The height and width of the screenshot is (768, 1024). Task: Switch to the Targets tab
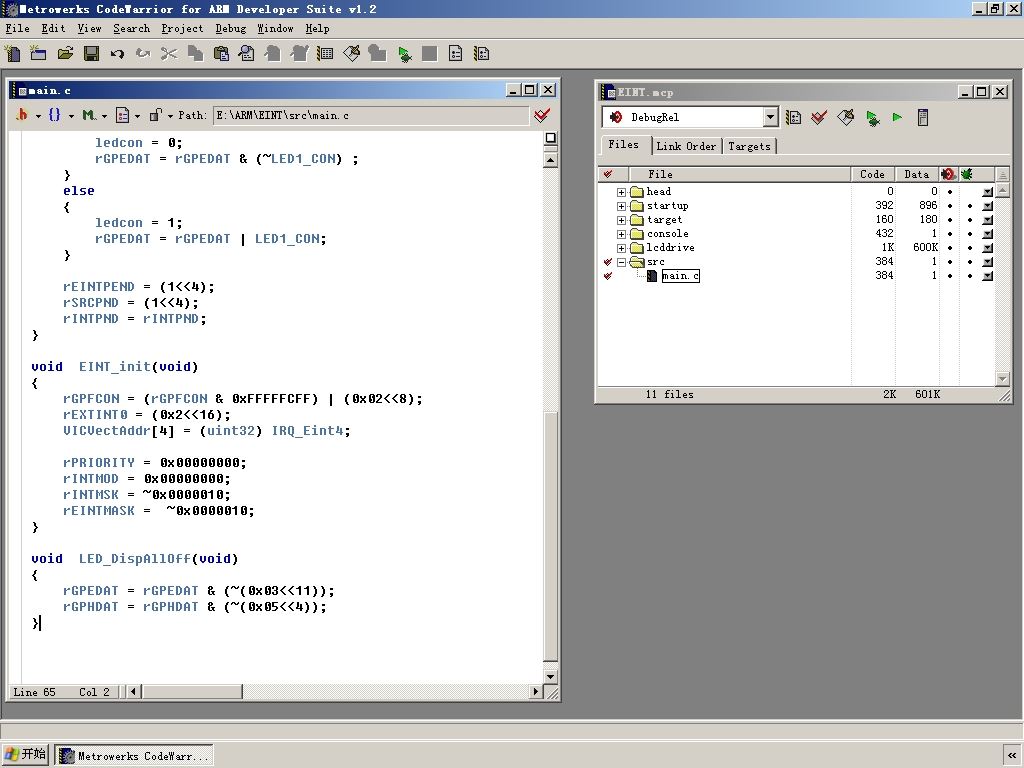point(749,146)
